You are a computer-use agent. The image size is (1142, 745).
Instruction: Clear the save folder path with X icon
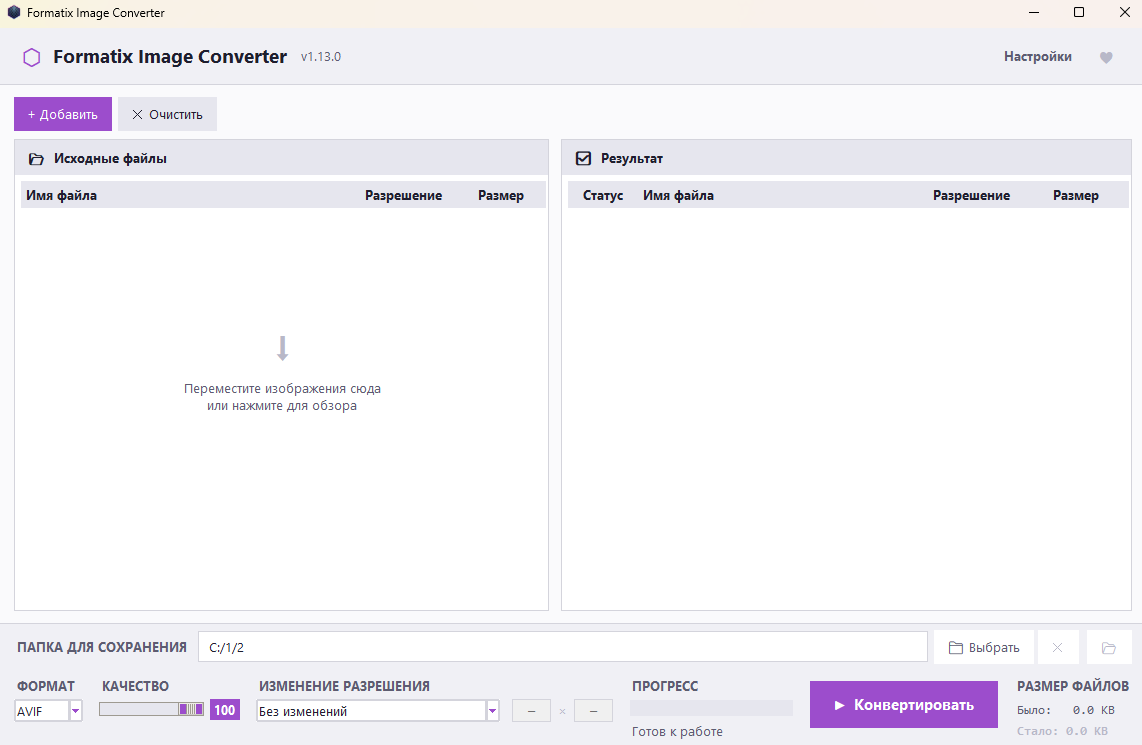click(1057, 647)
